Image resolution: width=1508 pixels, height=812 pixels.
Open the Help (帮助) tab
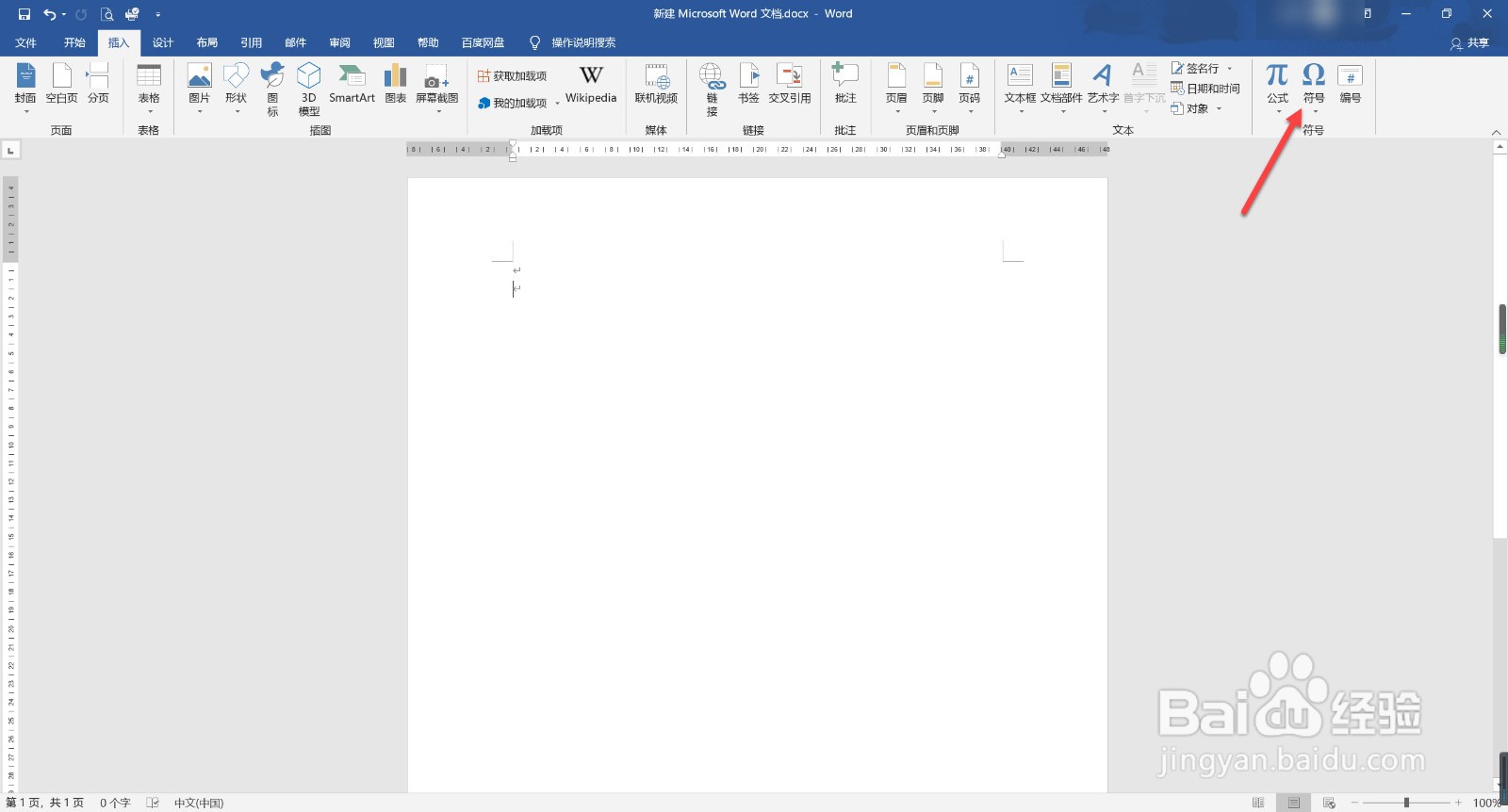pyautogui.click(x=428, y=42)
